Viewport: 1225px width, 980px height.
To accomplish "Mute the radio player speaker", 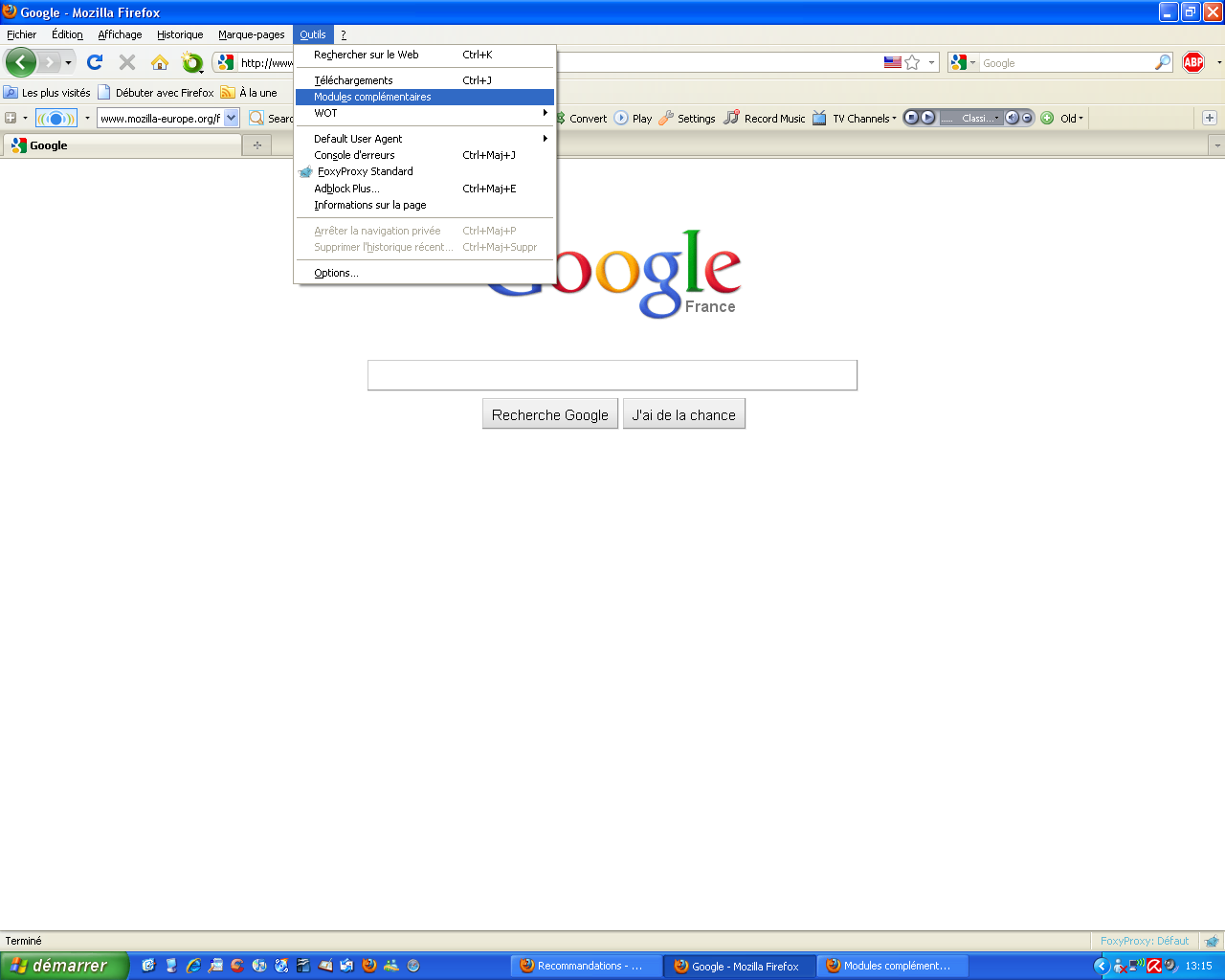I will pyautogui.click(x=1012, y=118).
